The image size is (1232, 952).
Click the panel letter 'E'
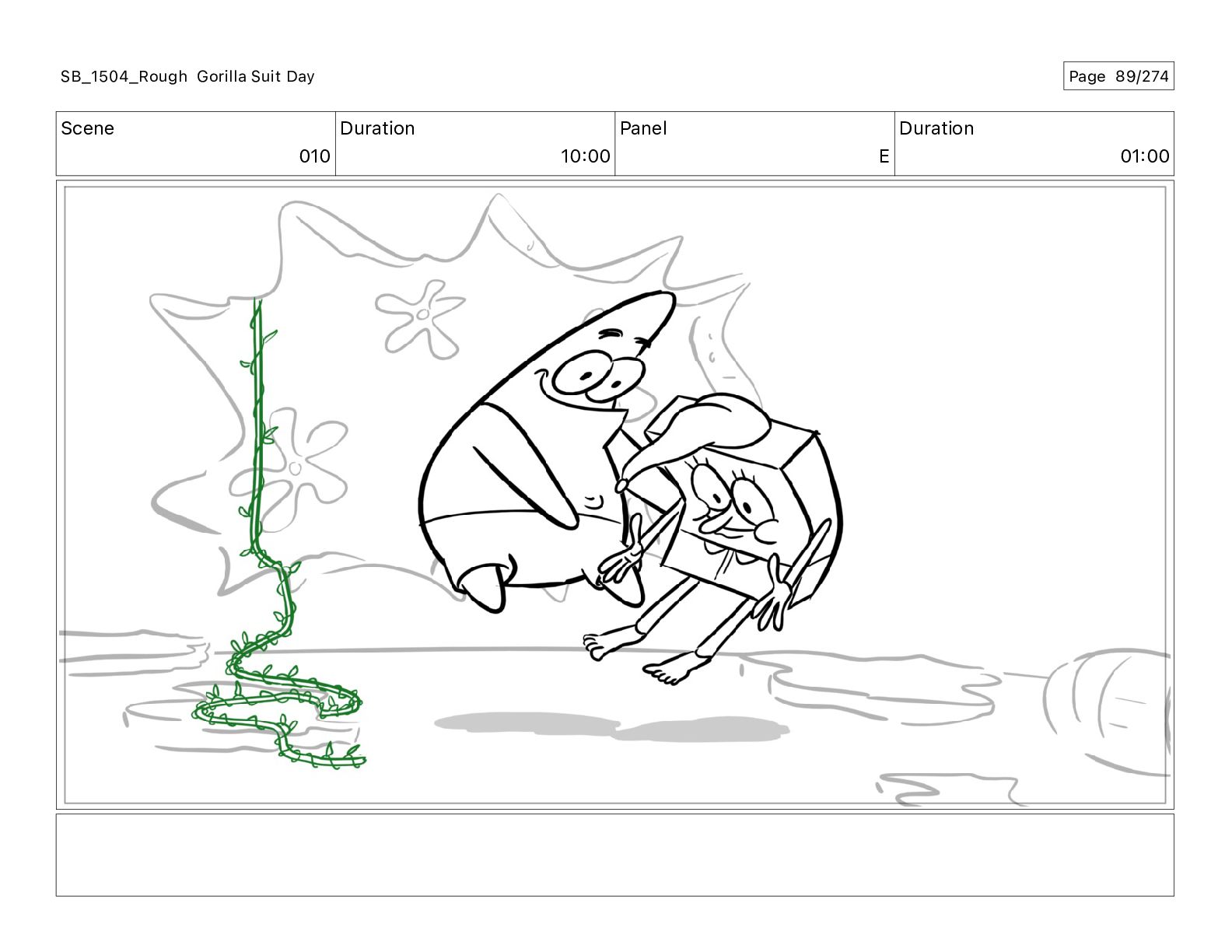point(884,156)
